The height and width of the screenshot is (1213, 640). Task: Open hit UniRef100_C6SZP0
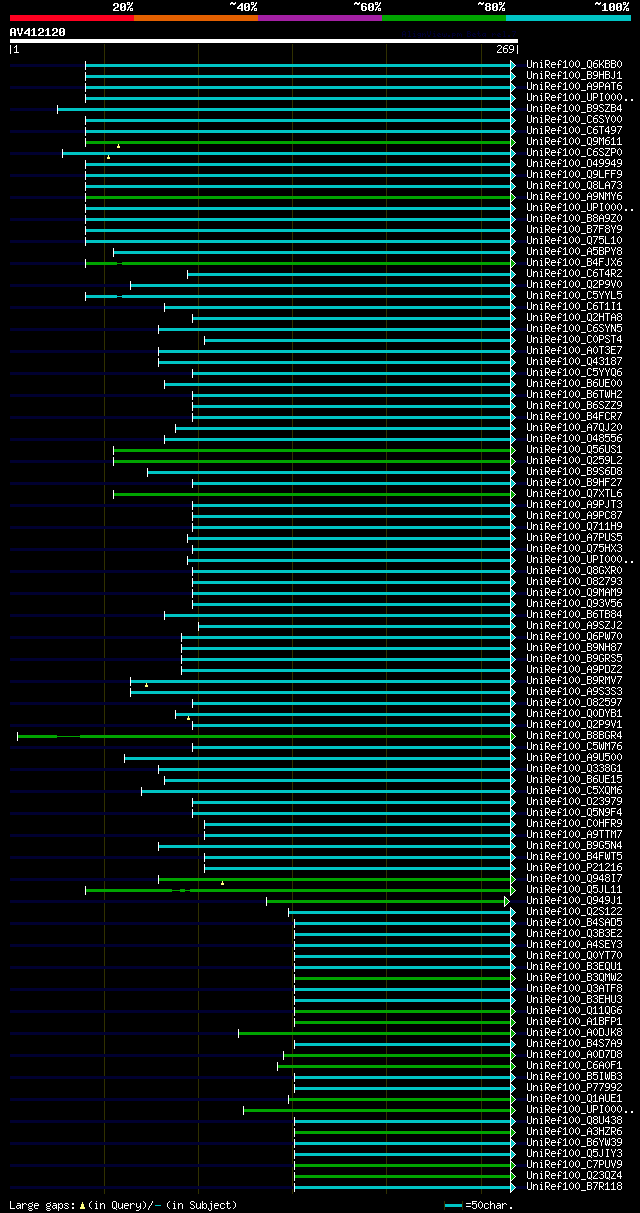pyautogui.click(x=574, y=152)
